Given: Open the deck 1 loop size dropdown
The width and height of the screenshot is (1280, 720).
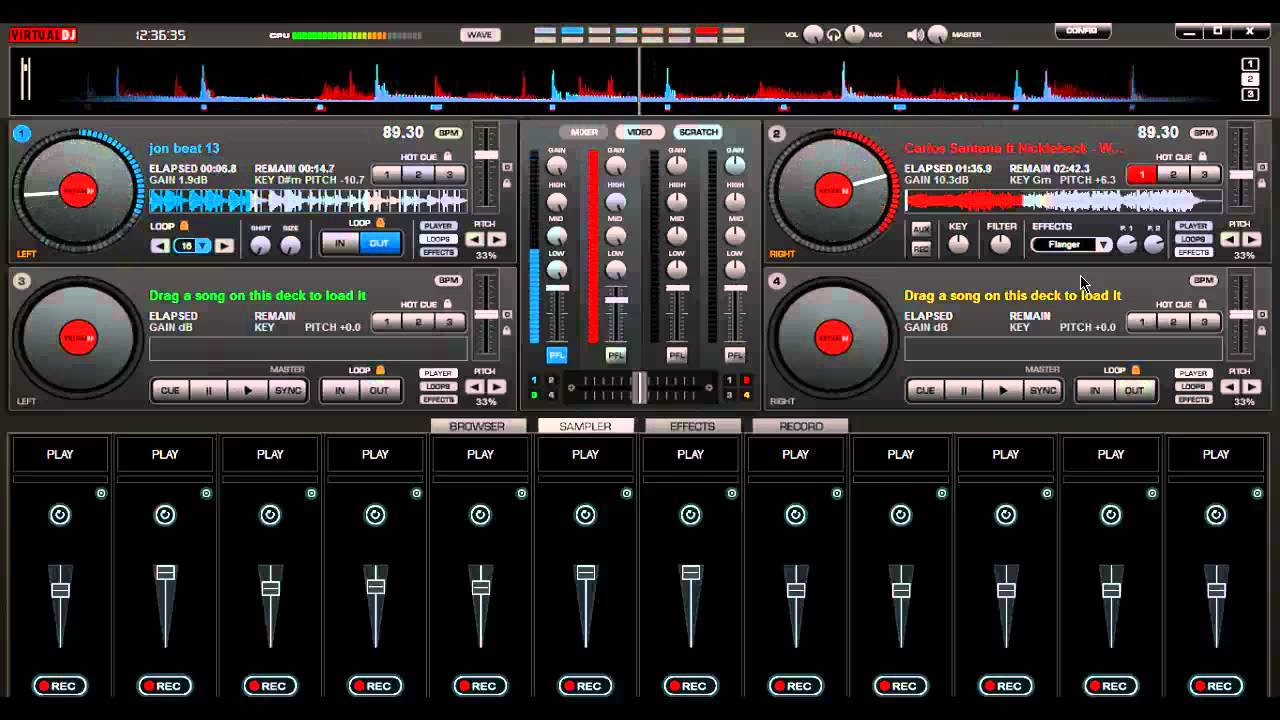Looking at the screenshot, I should point(203,246).
